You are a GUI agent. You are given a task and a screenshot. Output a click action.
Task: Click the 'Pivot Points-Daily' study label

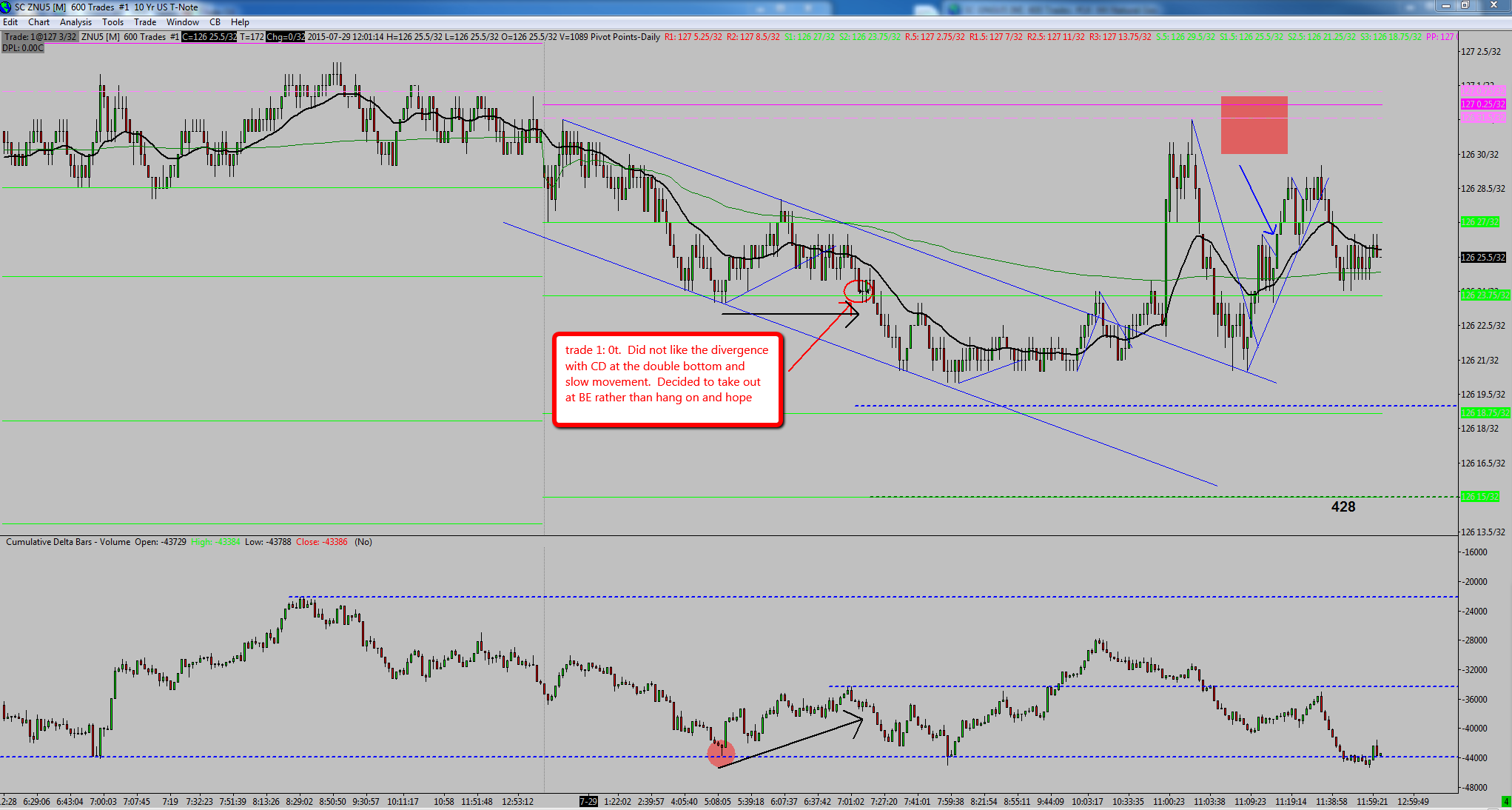(625, 37)
